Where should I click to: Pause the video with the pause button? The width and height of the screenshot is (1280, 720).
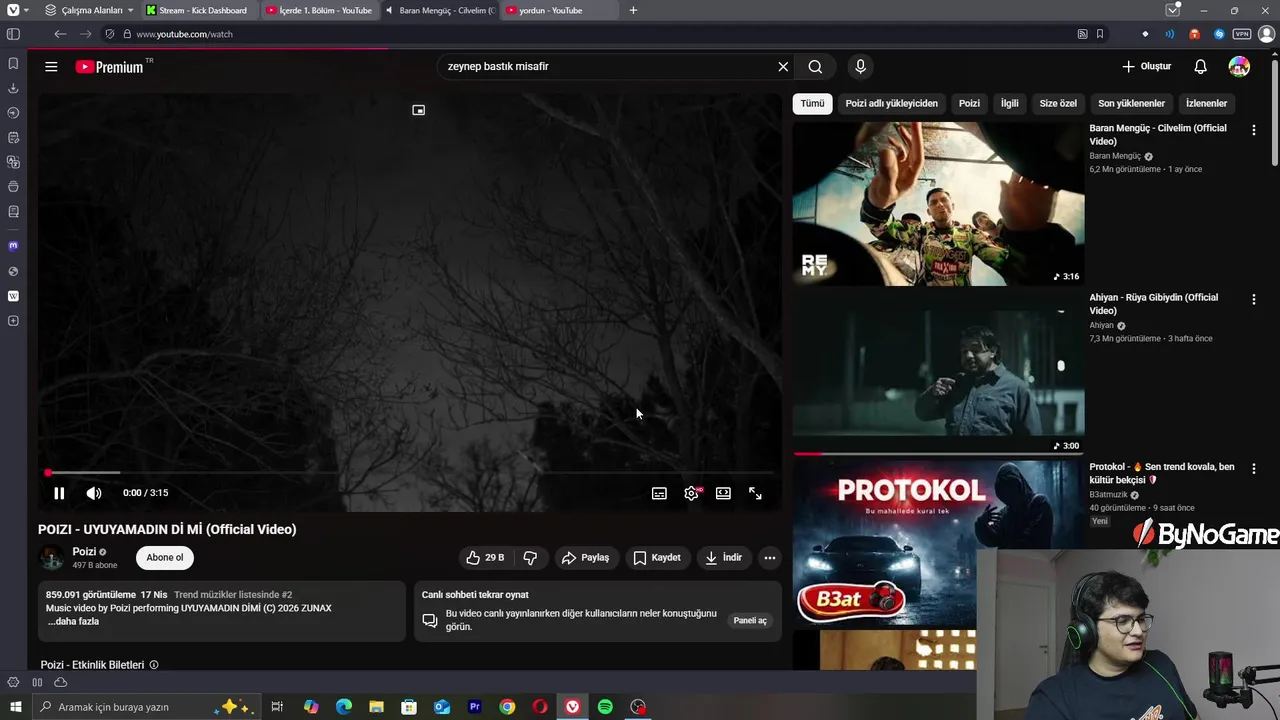59,493
